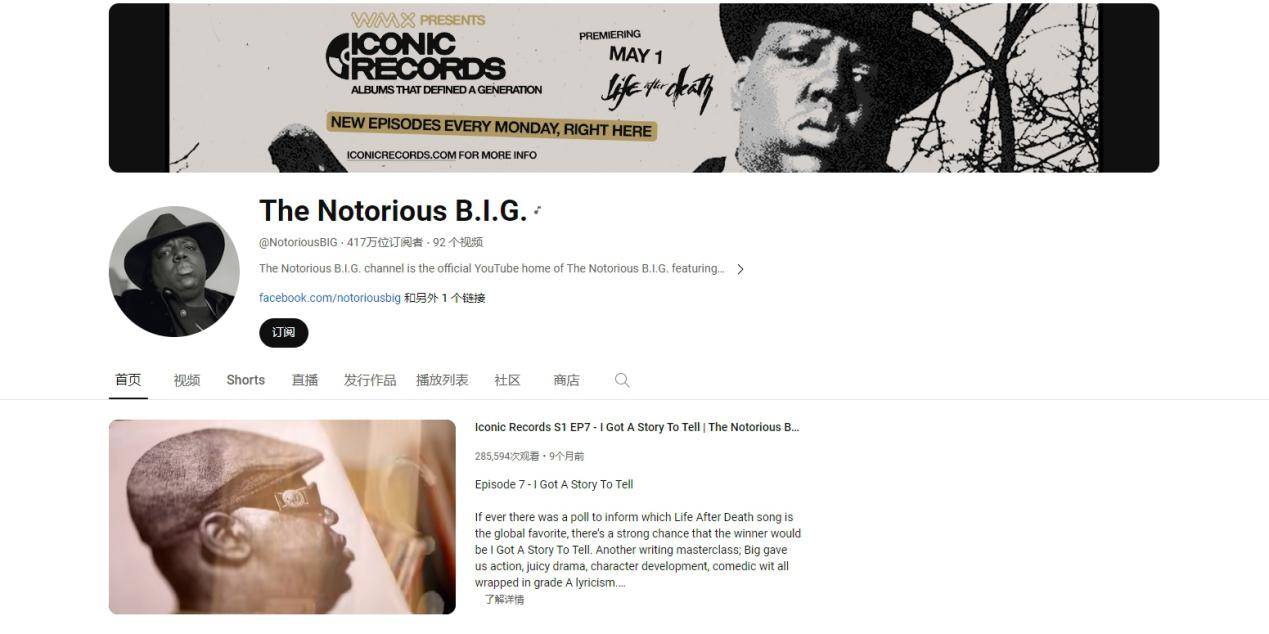Click the search icon in channel tabs
Image resolution: width=1269 pixels, height=634 pixels.
[622, 380]
